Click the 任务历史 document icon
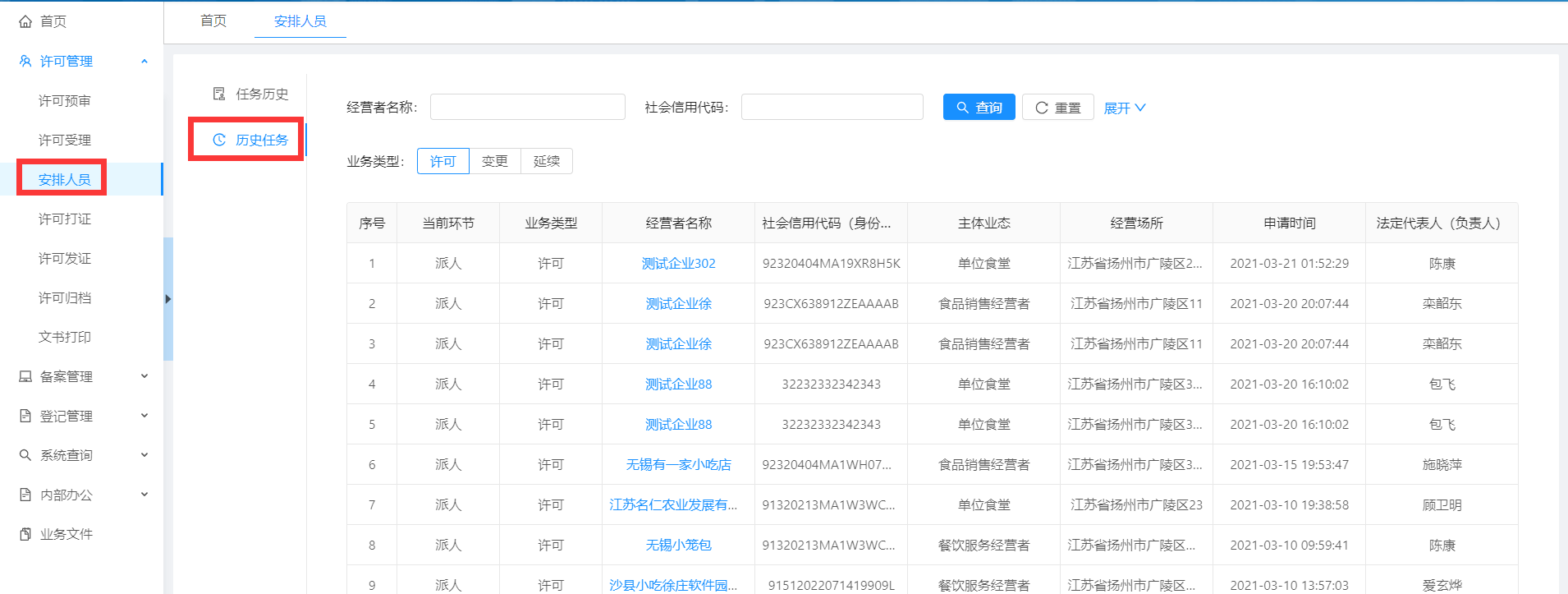 click(x=219, y=94)
